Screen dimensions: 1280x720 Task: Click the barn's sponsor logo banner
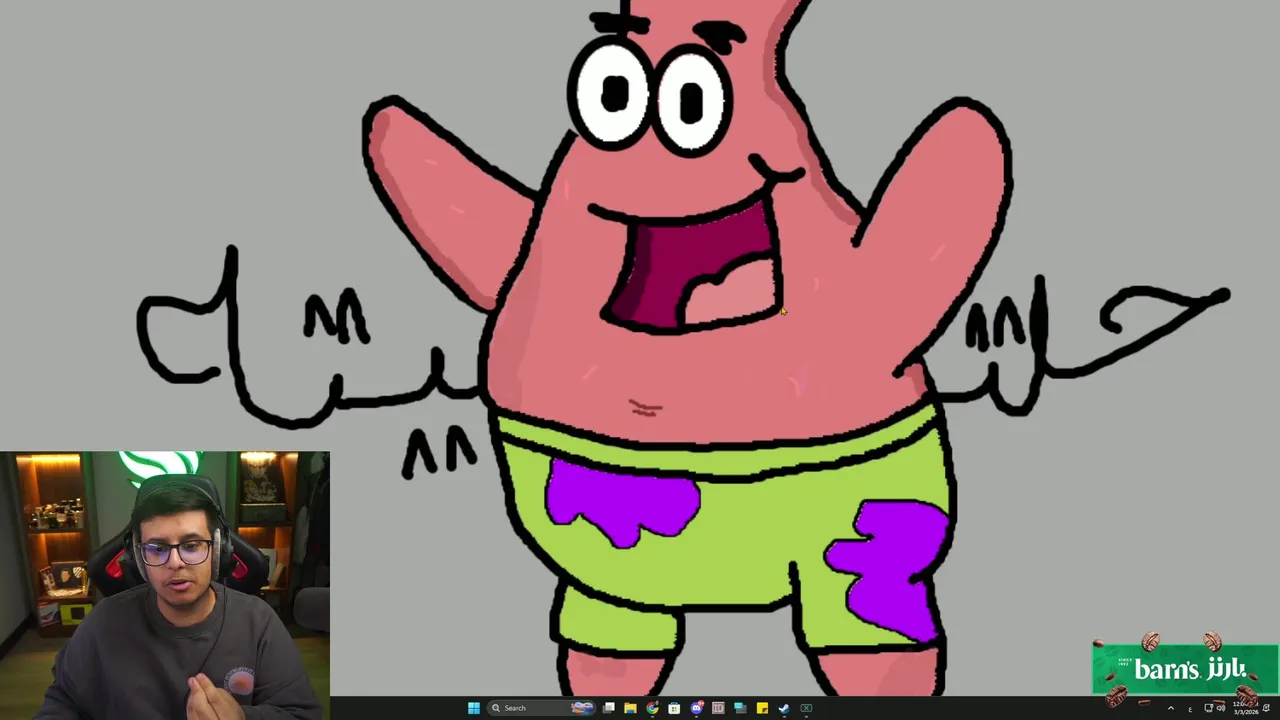pyautogui.click(x=1185, y=669)
